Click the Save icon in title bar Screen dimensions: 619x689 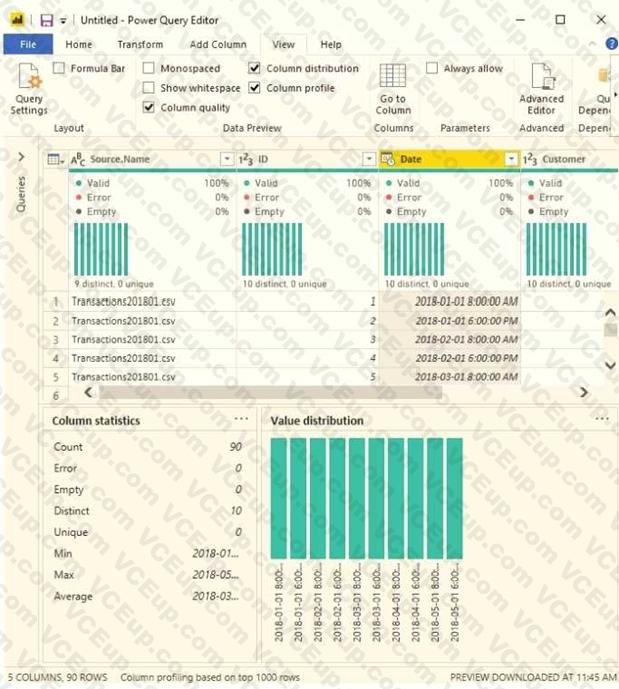tap(46, 20)
